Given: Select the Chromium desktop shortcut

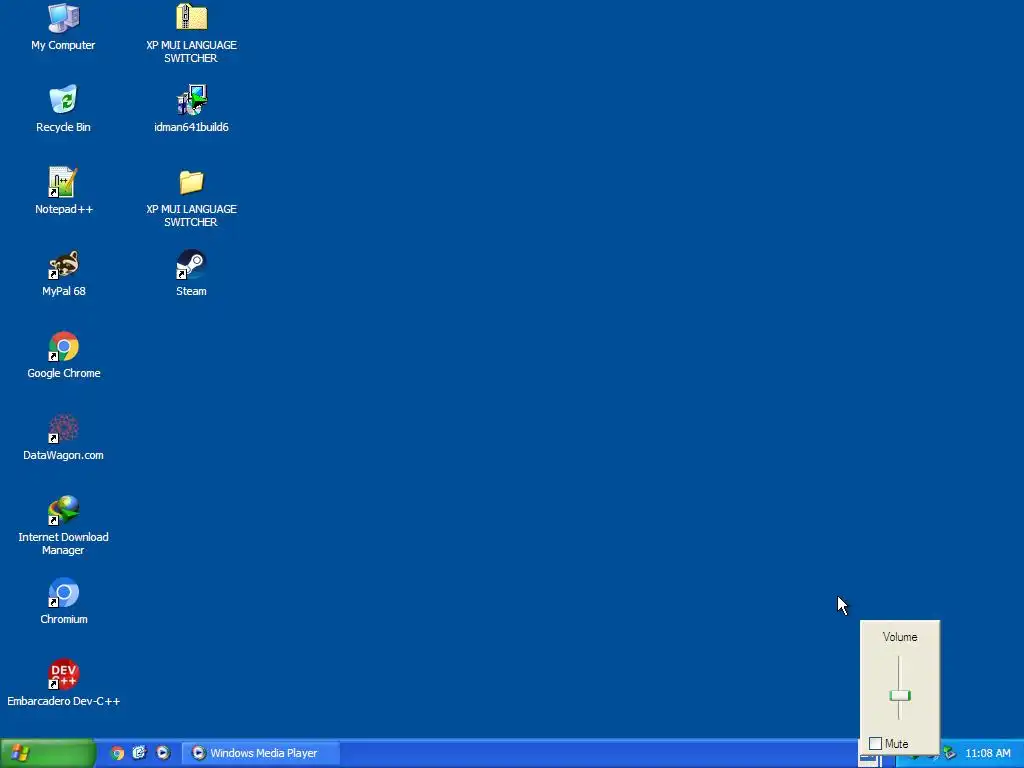Looking at the screenshot, I should coord(63,601).
